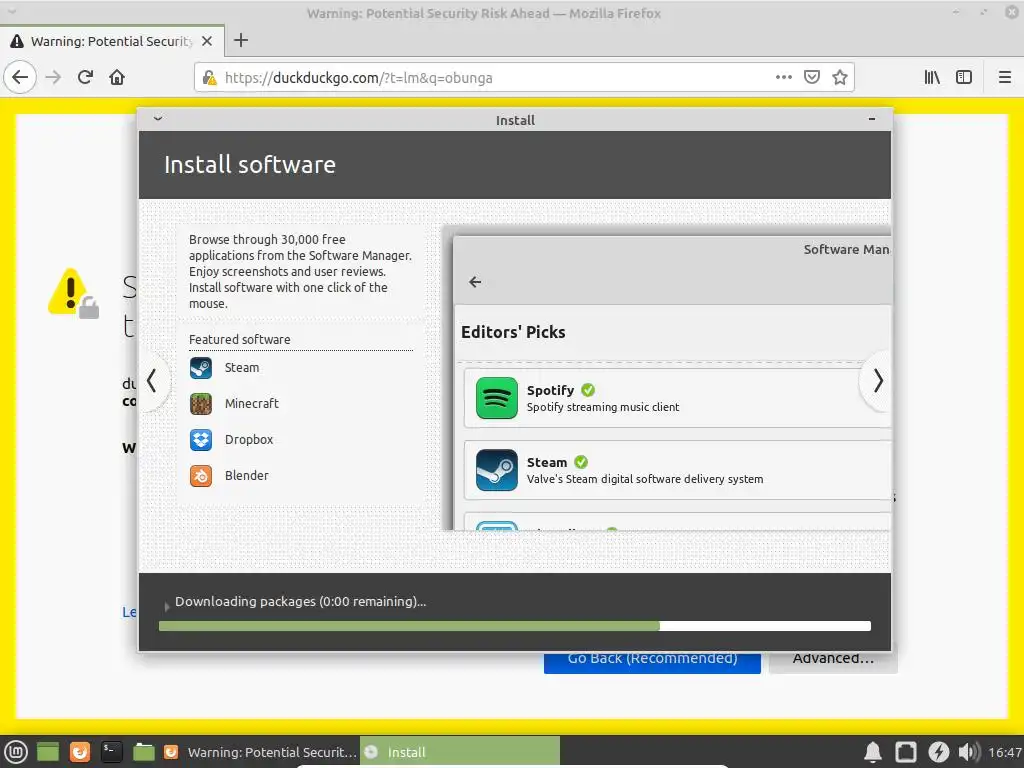Click Go Back (Recommended) button in Firefox
The image size is (1024, 768).
652,662
